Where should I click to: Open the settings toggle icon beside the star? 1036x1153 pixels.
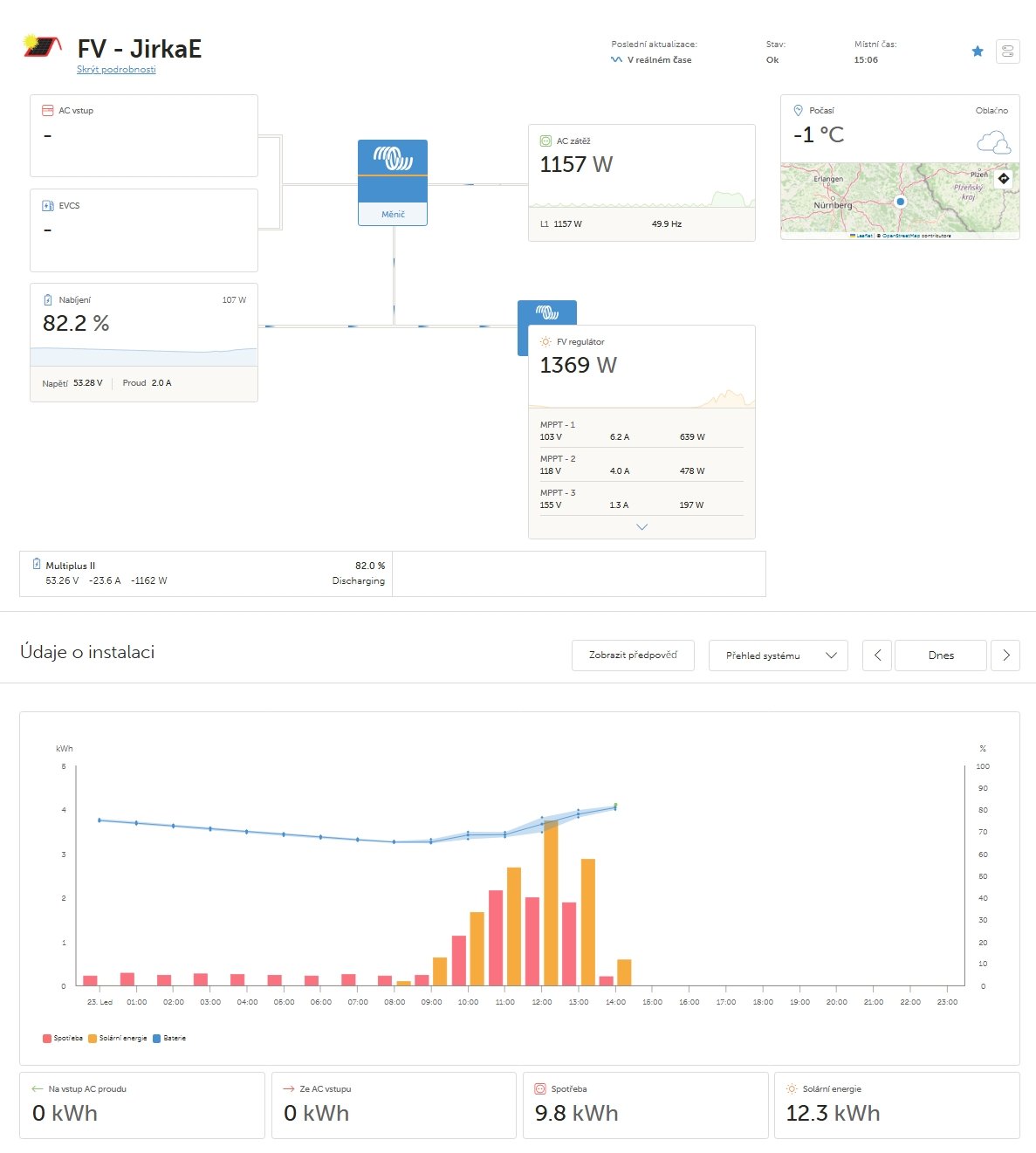click(1007, 51)
